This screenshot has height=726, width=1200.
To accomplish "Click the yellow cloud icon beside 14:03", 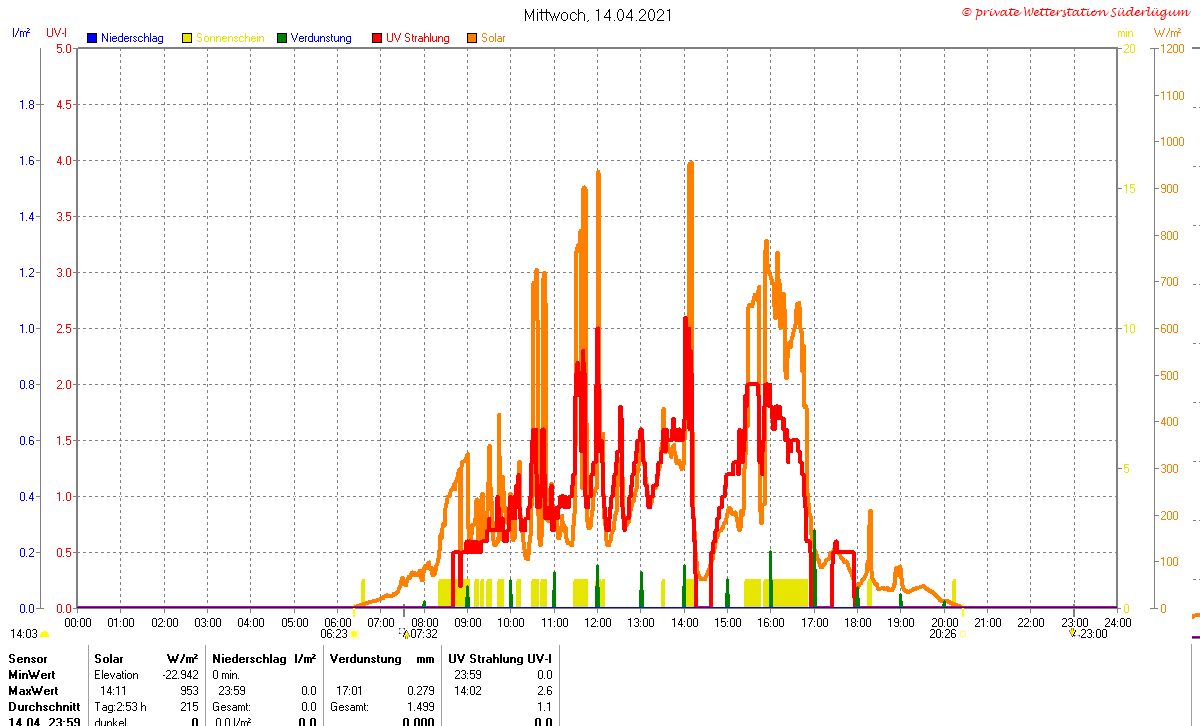I will pyautogui.click(x=45, y=634).
